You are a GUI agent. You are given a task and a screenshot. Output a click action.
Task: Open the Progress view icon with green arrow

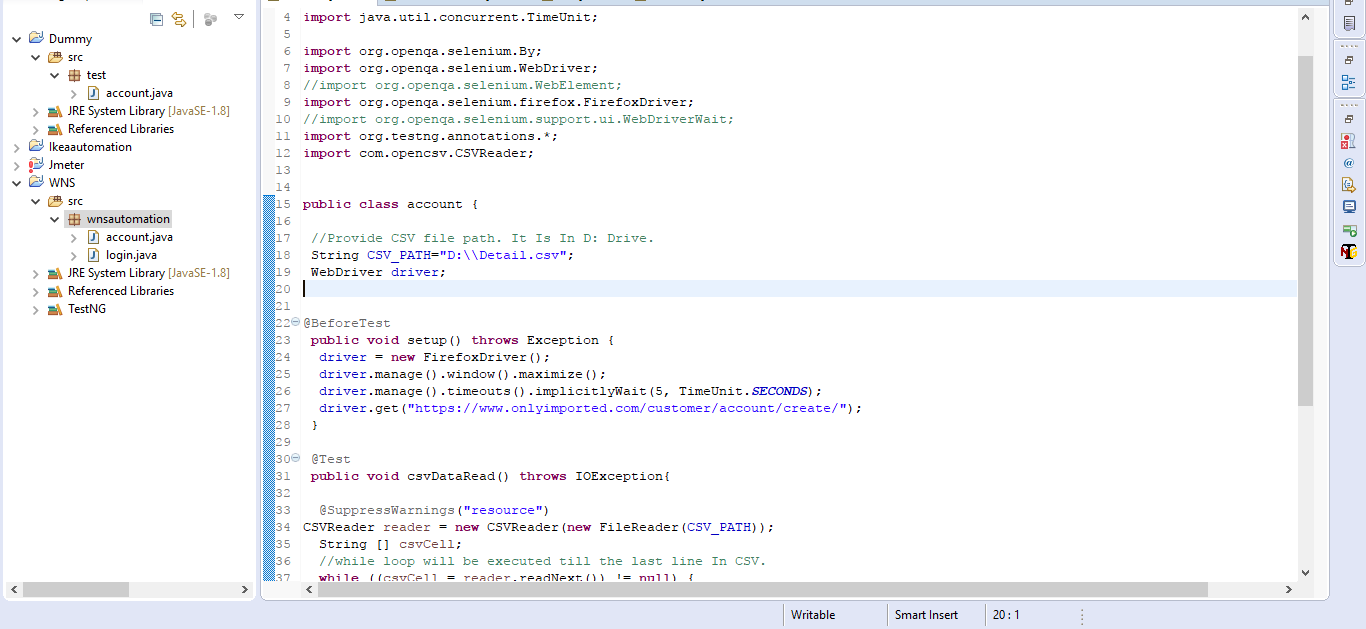(x=1349, y=229)
